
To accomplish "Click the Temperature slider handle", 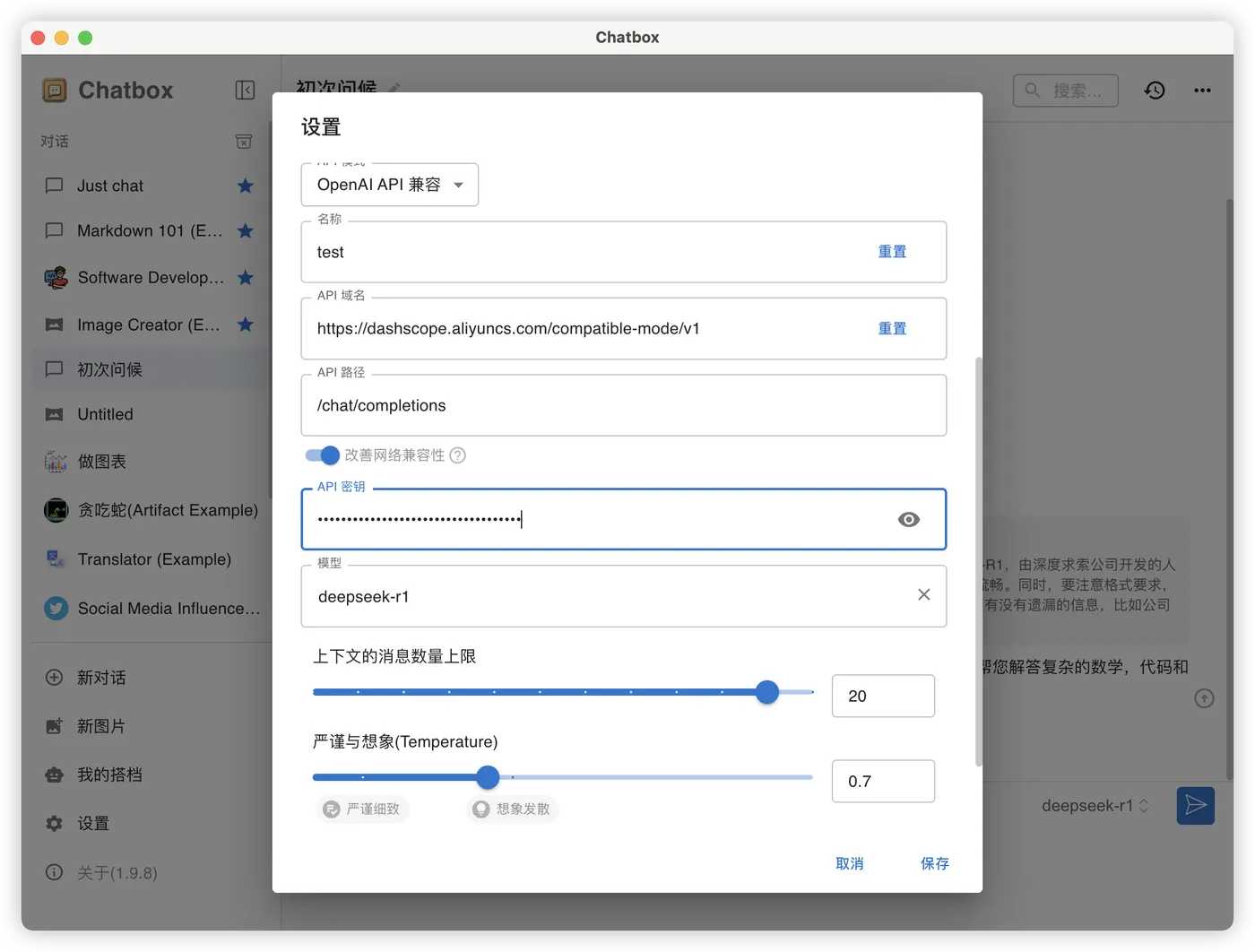I will [x=488, y=777].
